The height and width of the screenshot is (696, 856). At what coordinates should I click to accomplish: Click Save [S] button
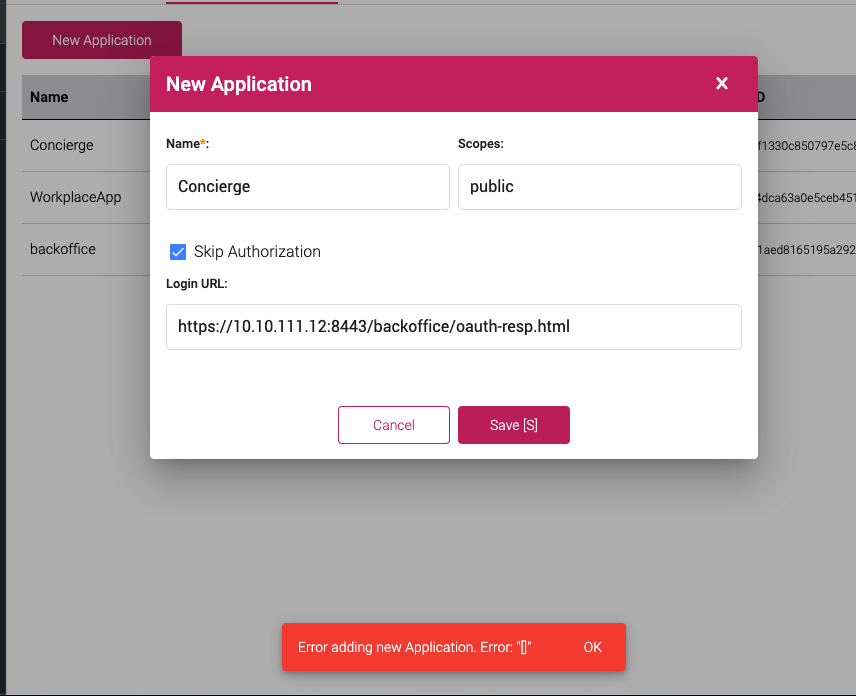click(x=514, y=425)
